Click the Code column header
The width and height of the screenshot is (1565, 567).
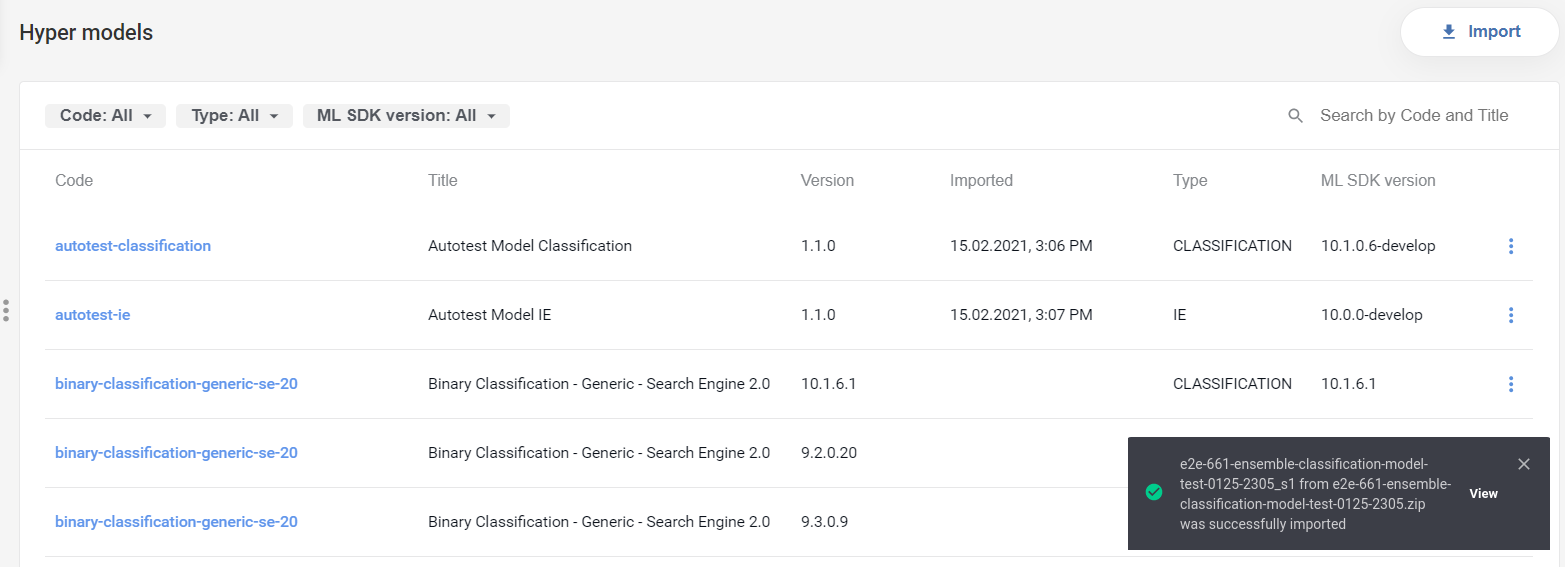74,181
